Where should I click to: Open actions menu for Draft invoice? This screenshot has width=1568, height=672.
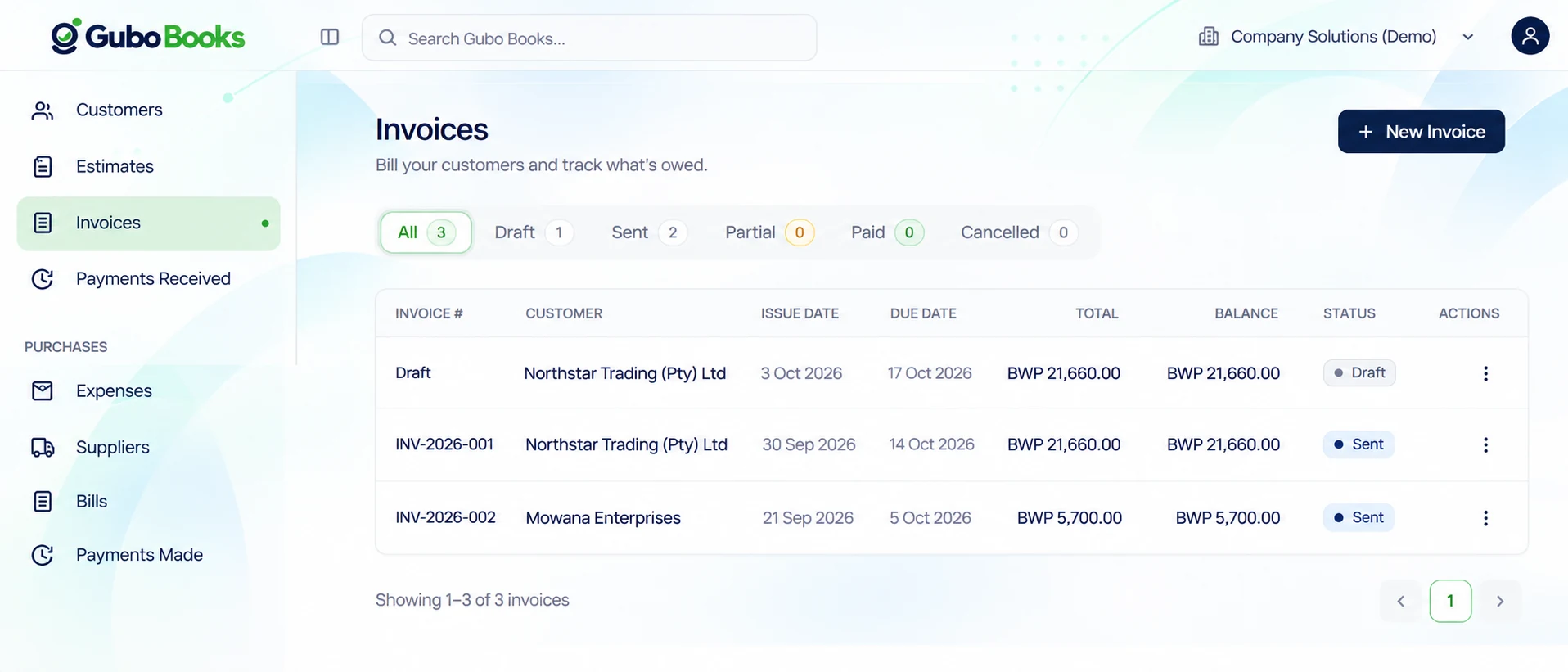[1485, 373]
